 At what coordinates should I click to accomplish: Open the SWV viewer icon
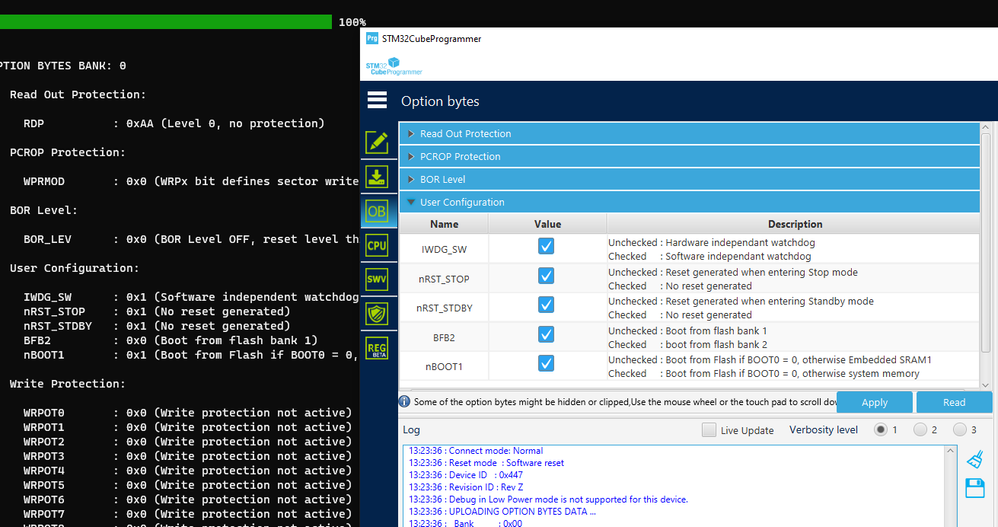377,279
